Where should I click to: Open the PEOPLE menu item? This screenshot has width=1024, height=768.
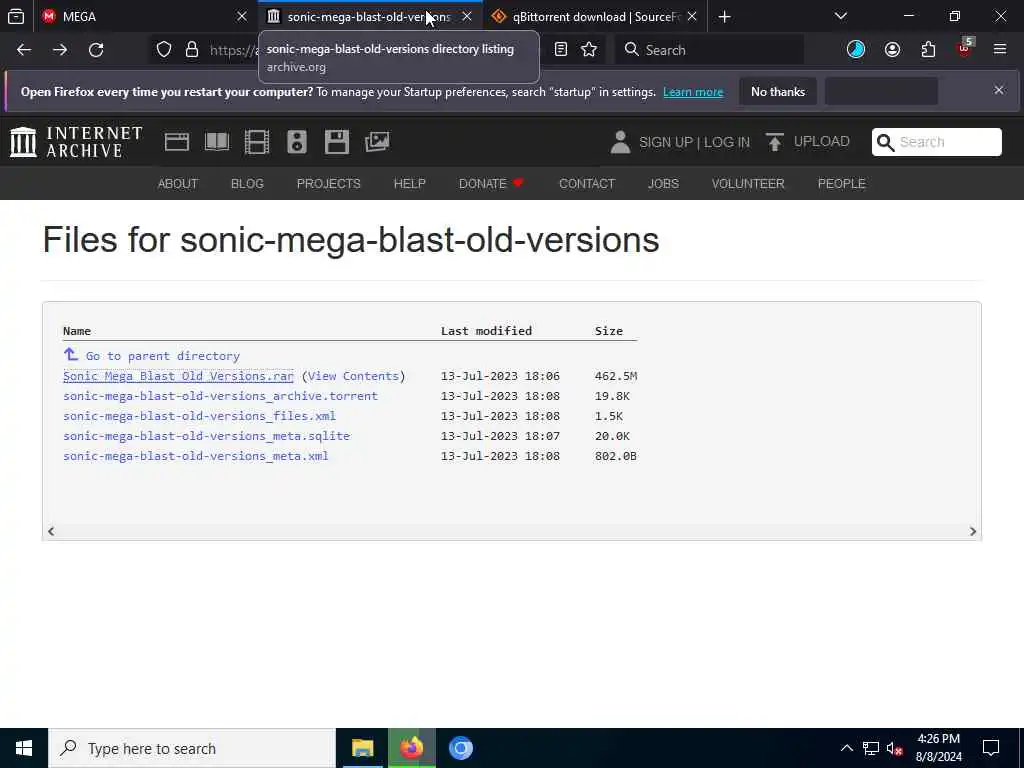point(841,184)
